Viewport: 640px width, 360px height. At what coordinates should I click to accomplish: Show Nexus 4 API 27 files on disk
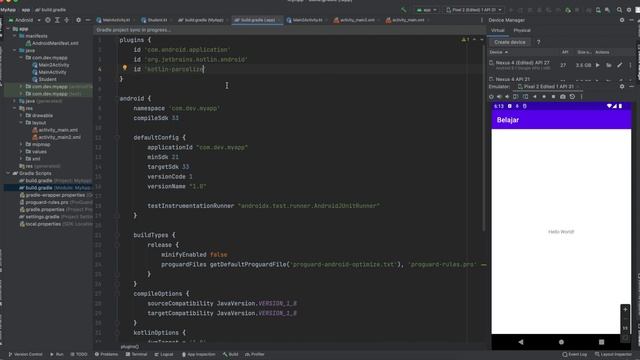click(608, 65)
